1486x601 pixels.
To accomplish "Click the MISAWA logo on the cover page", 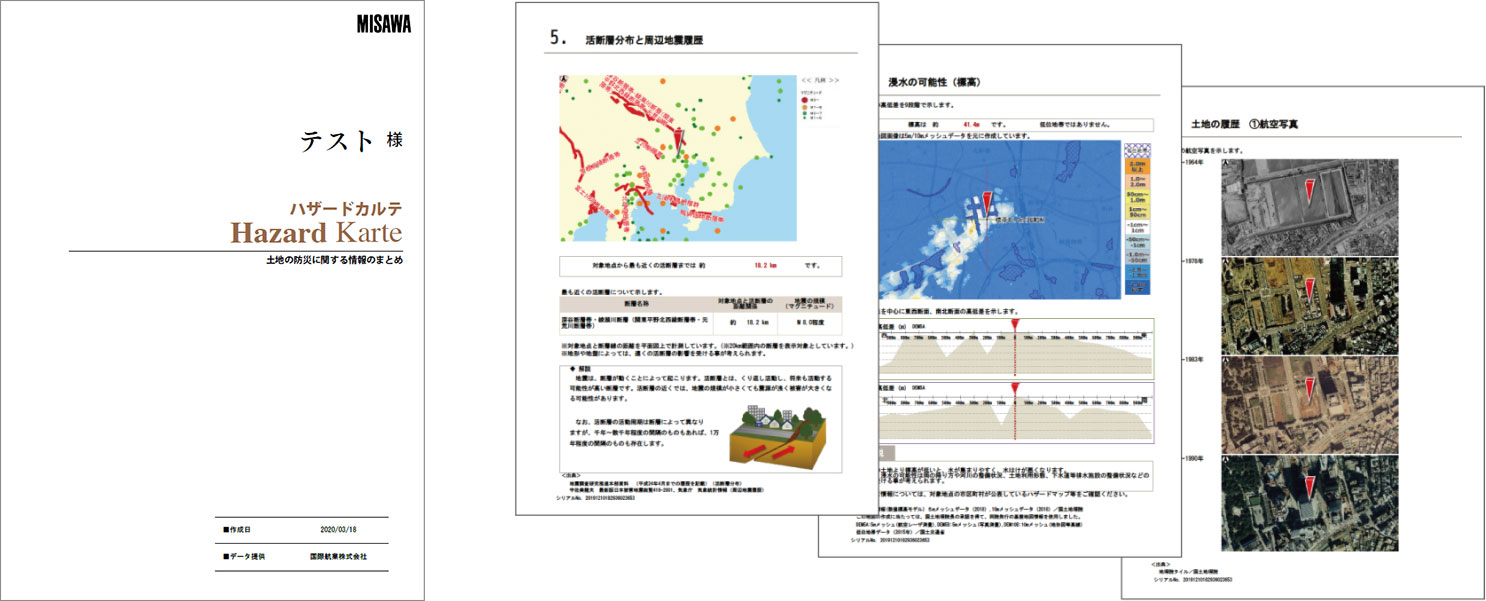I will click(383, 25).
